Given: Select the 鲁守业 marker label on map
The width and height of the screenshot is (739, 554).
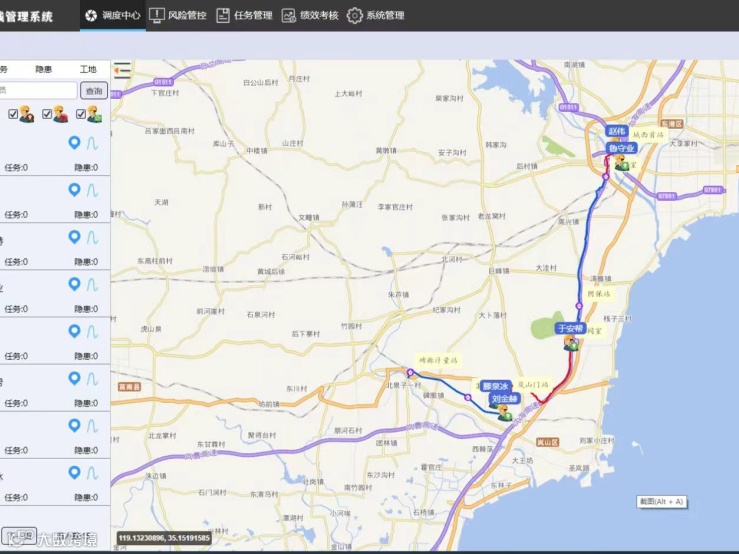Looking at the screenshot, I should 622,148.
